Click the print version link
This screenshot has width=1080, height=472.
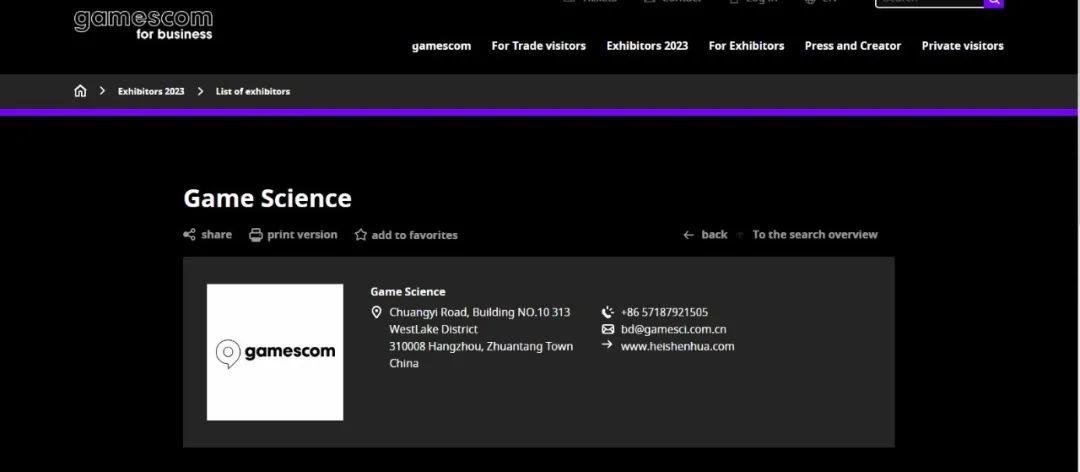(x=302, y=235)
